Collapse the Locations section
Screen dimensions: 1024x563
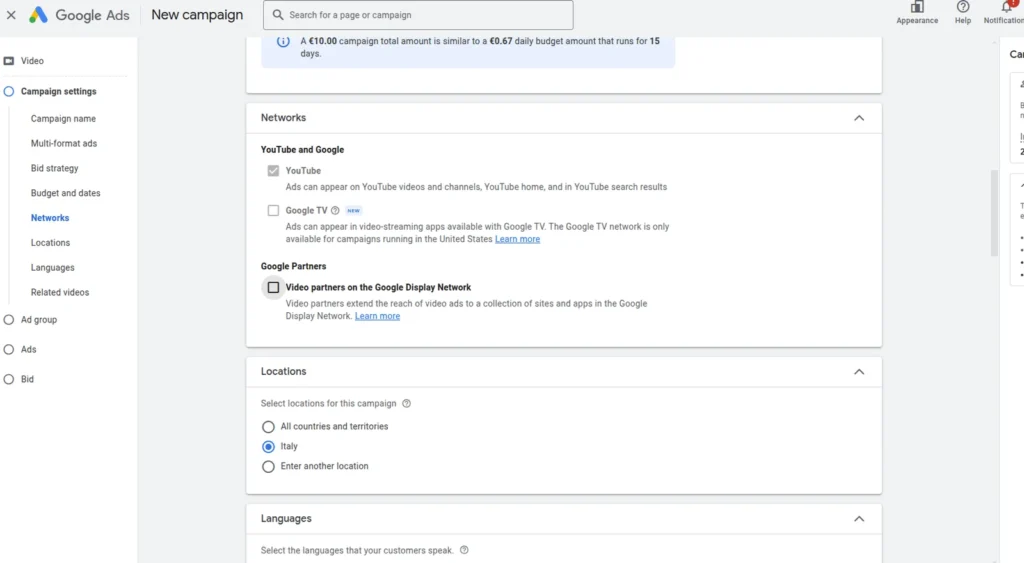tap(858, 372)
